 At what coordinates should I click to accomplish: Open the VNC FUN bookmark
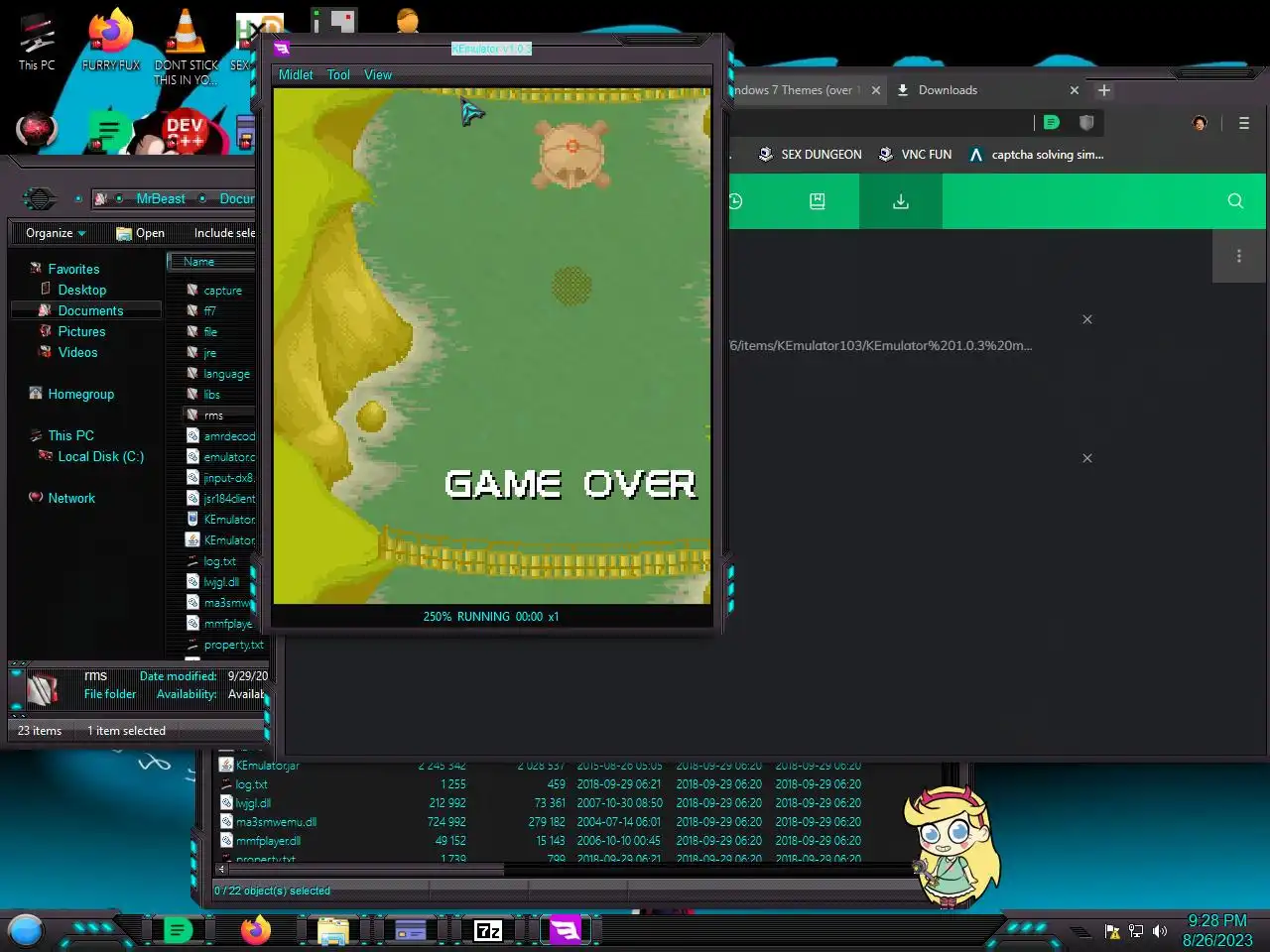pyautogui.click(x=915, y=155)
